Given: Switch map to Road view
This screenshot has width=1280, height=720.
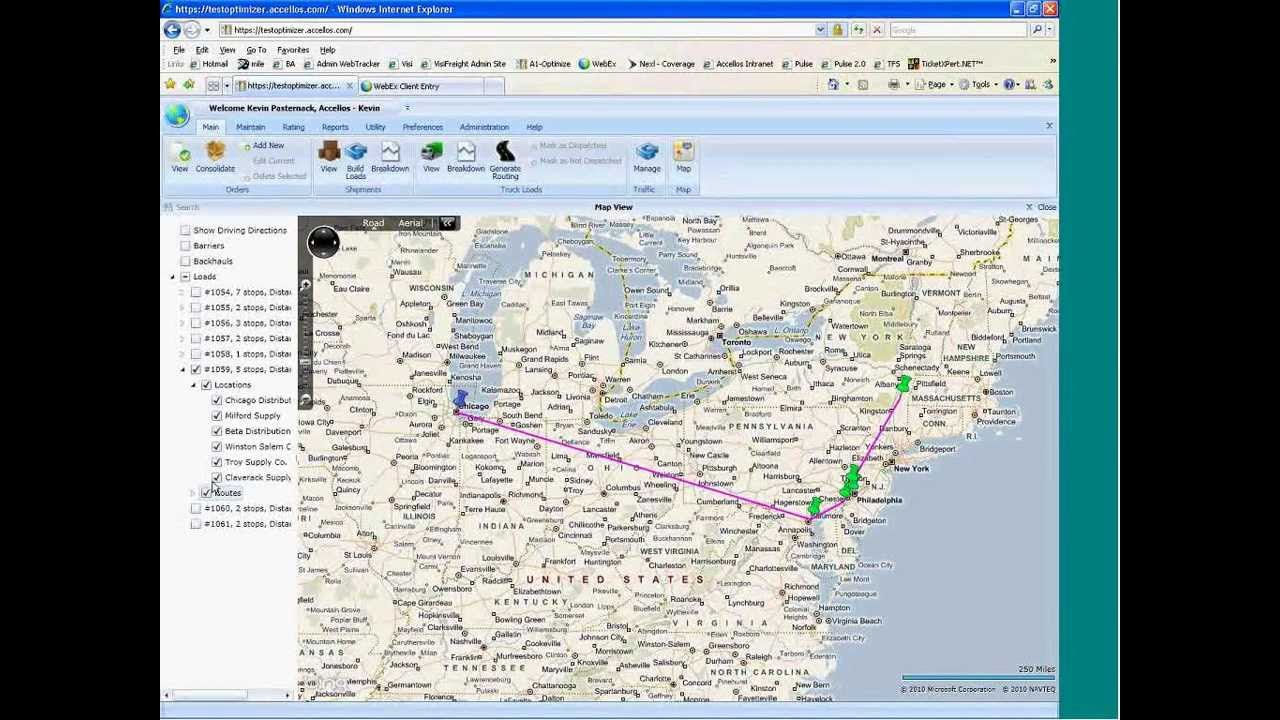Looking at the screenshot, I should pos(373,223).
